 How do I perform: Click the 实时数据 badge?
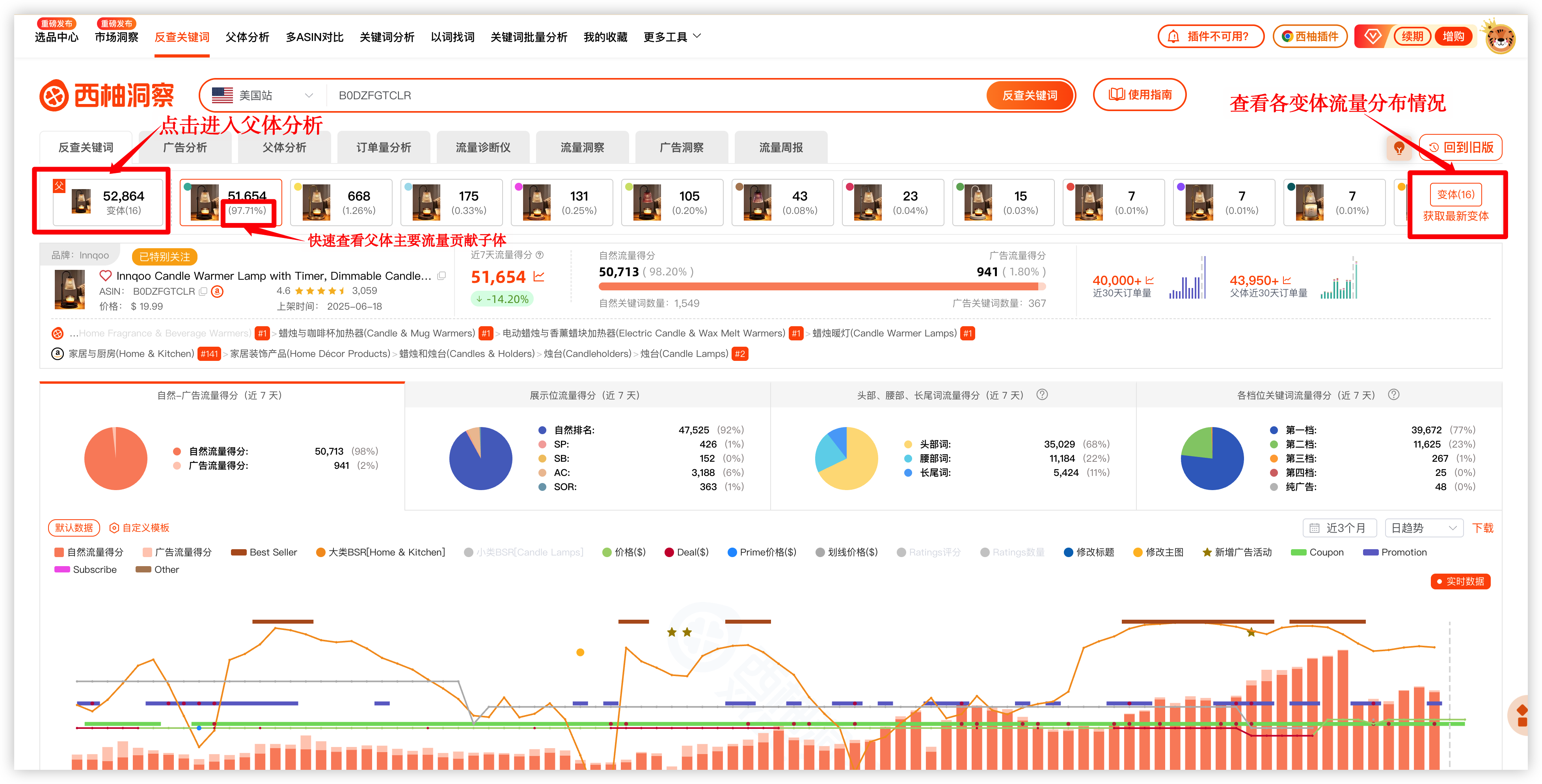click(x=1460, y=581)
